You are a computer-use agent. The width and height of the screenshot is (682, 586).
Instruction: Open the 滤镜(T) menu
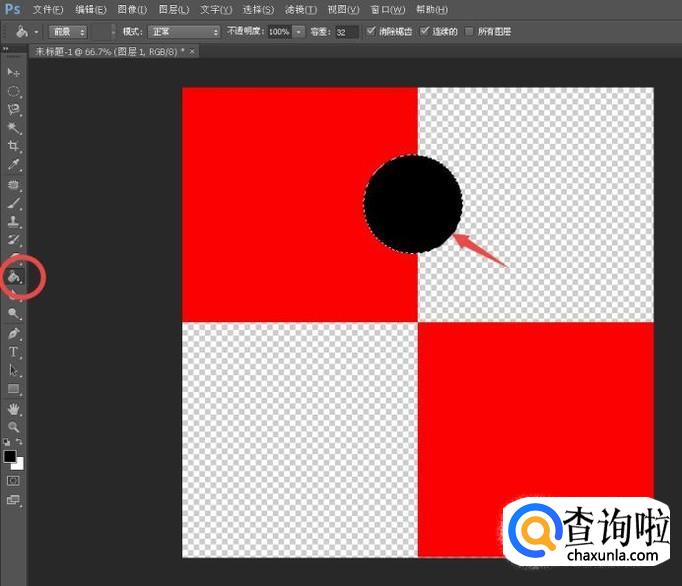(x=299, y=9)
